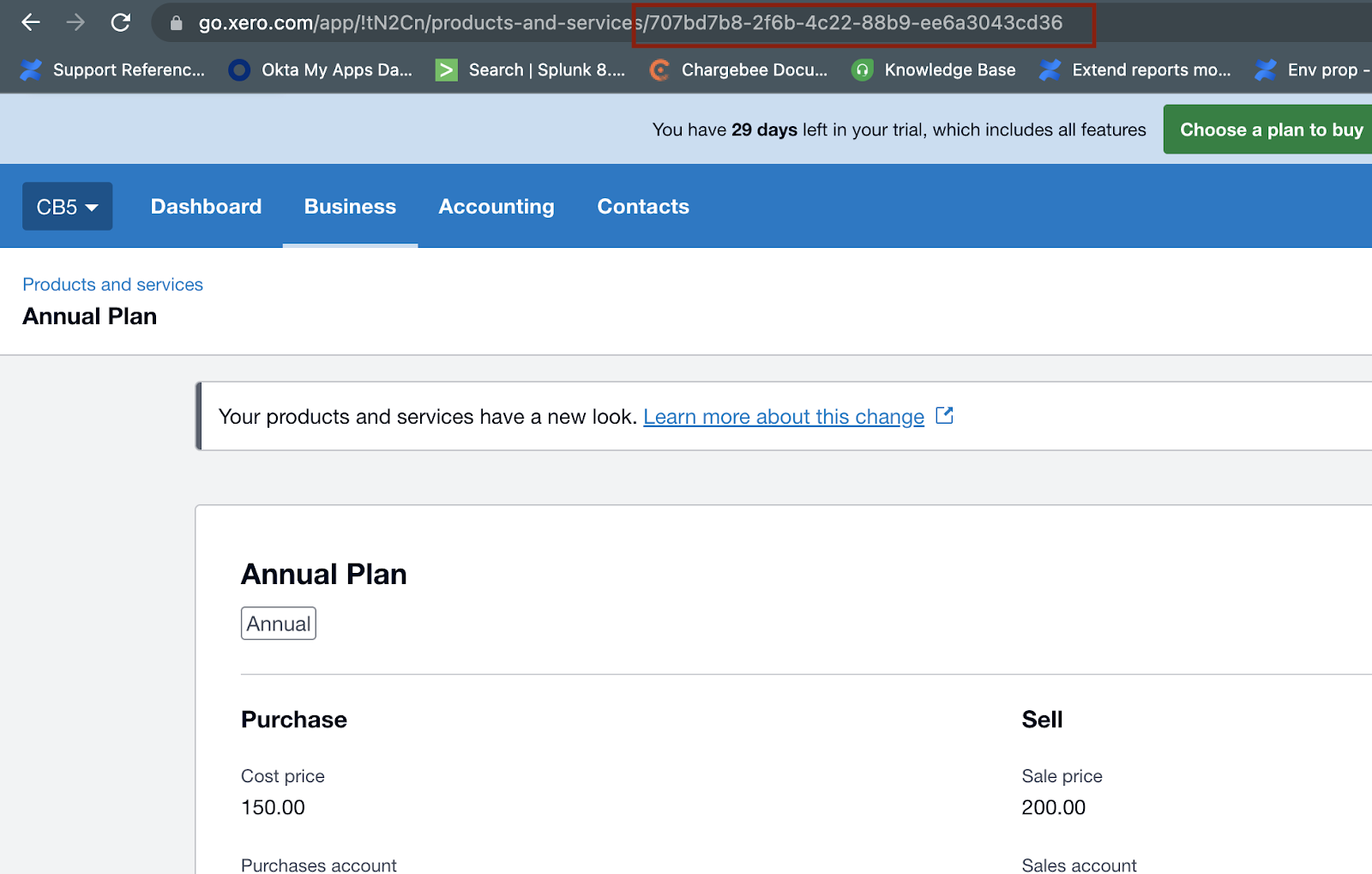The height and width of the screenshot is (874, 1372).
Task: Open the Contacts menu
Action: [643, 207]
